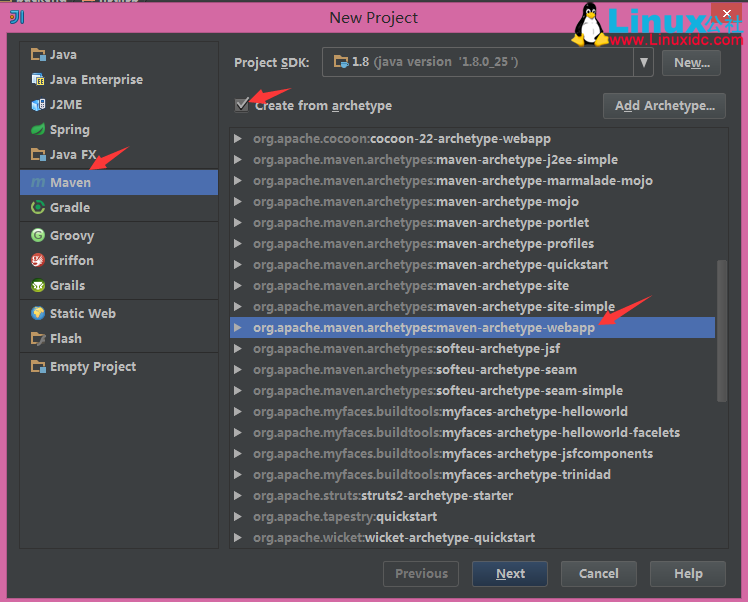This screenshot has width=748, height=602.
Task: Click the Next button
Action: (510, 573)
